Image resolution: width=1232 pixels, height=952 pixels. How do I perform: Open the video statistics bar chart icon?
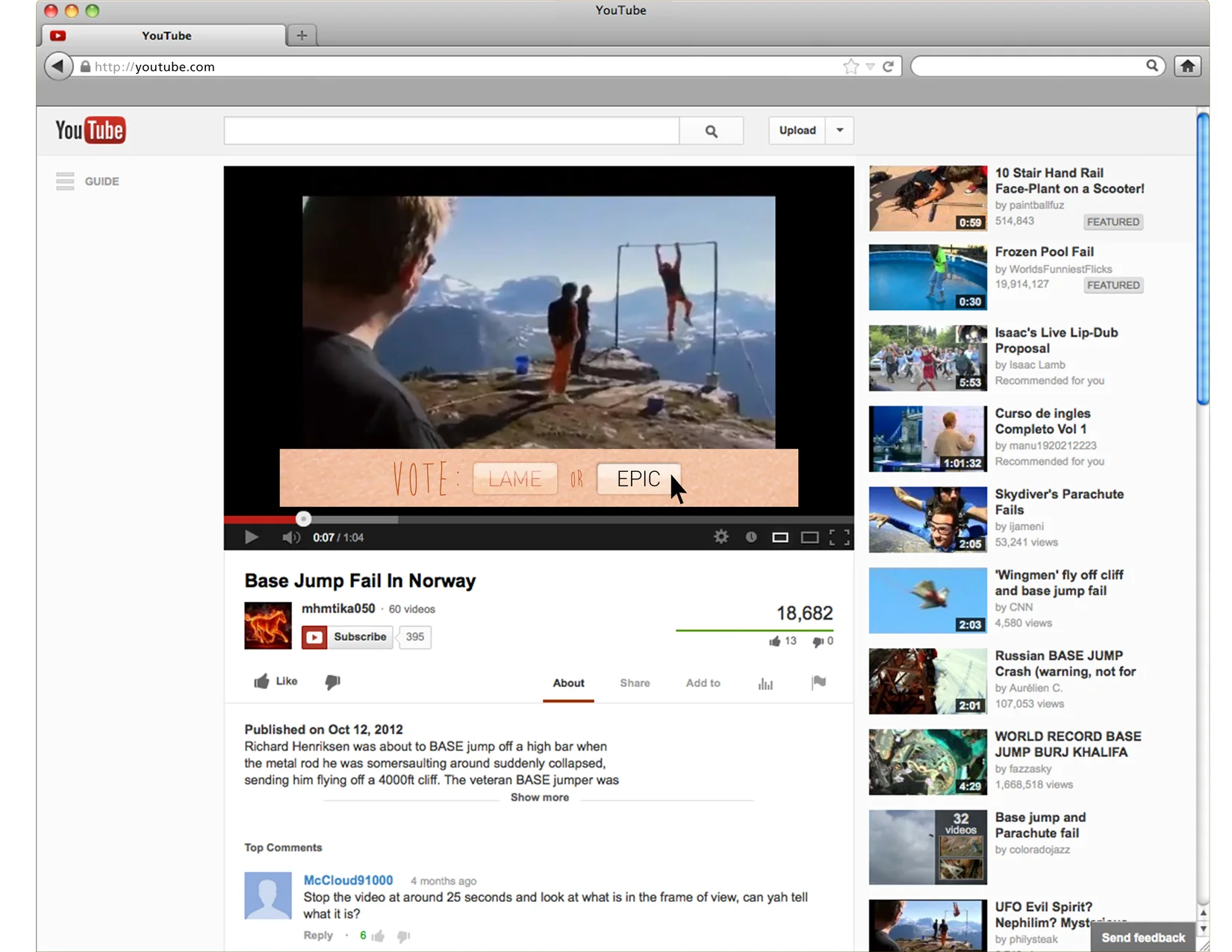[765, 683]
